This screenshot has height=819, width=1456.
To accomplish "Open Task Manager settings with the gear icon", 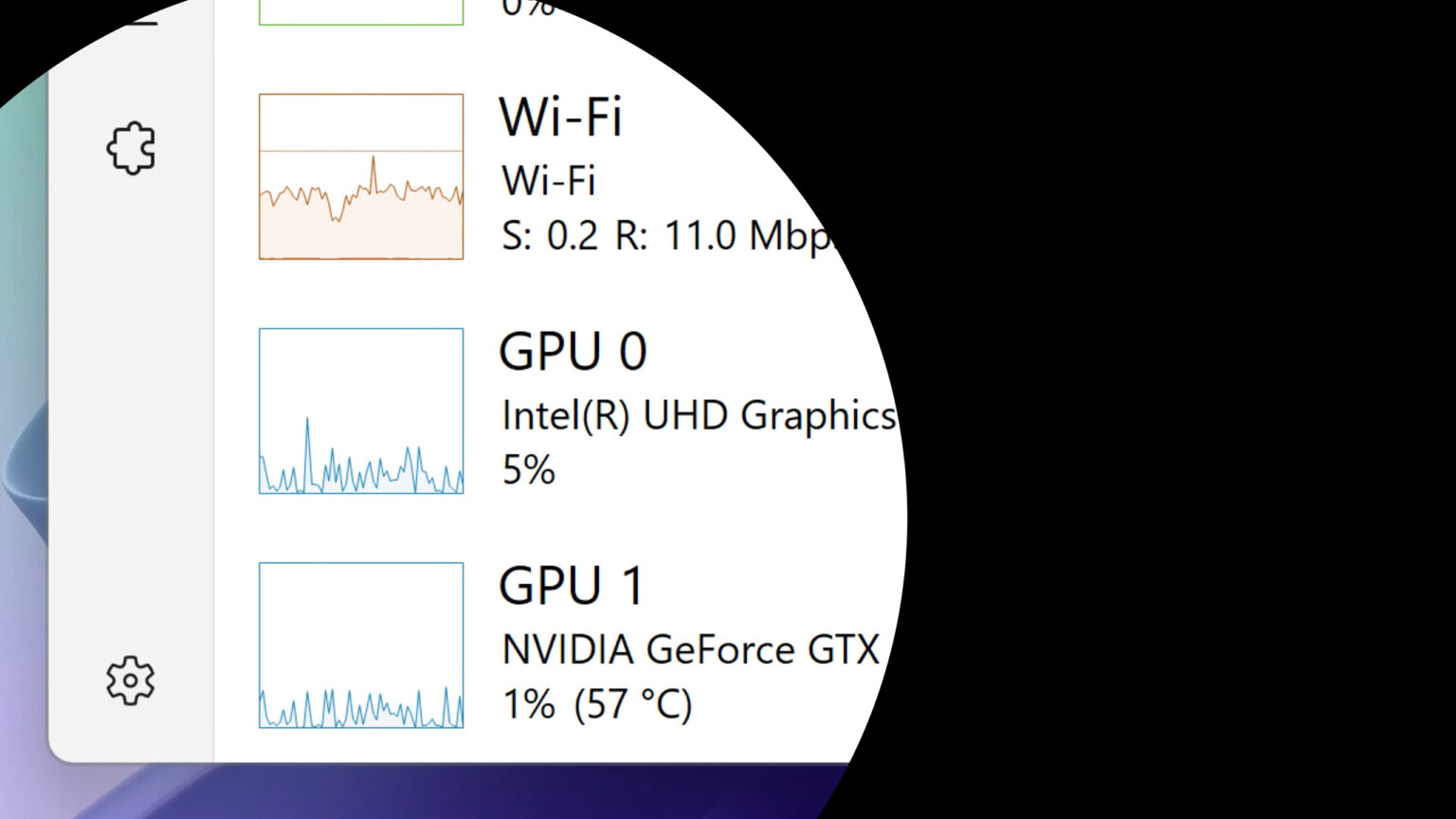I will (x=130, y=679).
